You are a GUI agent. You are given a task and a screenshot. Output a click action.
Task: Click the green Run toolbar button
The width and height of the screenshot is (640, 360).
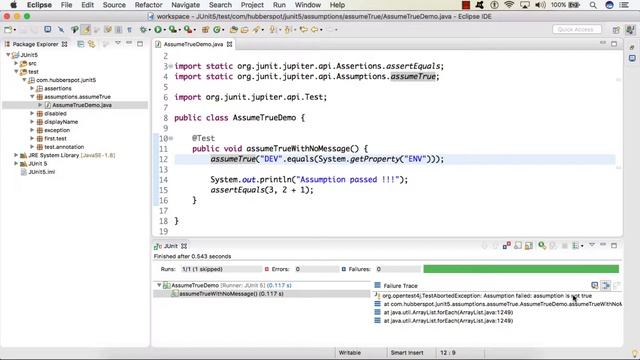pyautogui.click(x=158, y=29)
